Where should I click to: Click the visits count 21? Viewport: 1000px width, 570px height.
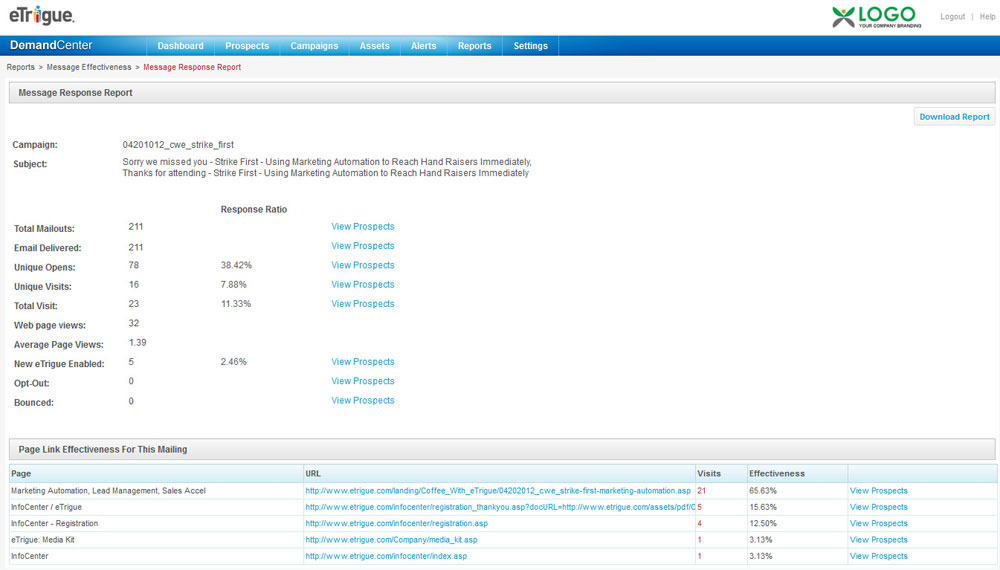pos(702,491)
